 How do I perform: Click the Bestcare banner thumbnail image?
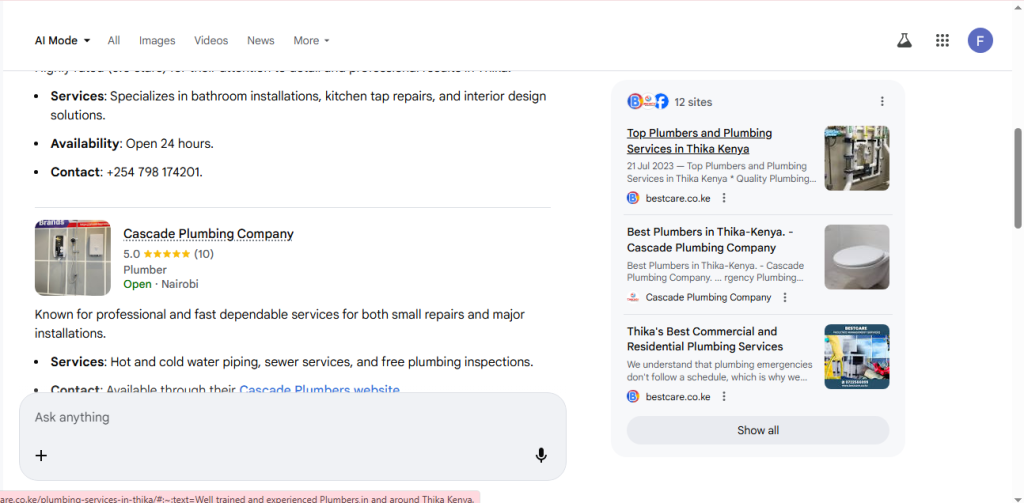(x=857, y=357)
